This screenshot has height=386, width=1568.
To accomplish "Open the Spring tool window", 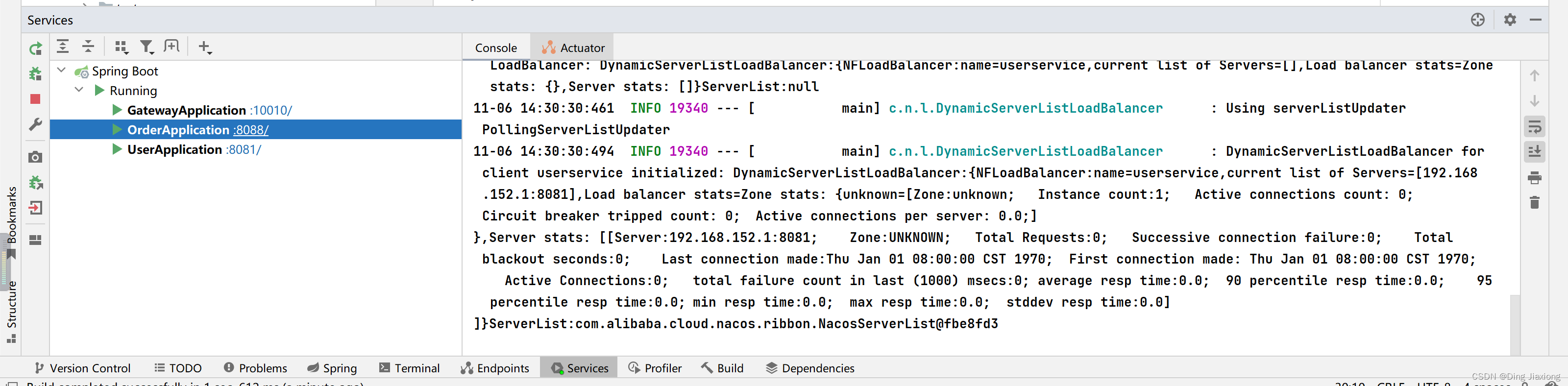I will point(332,368).
